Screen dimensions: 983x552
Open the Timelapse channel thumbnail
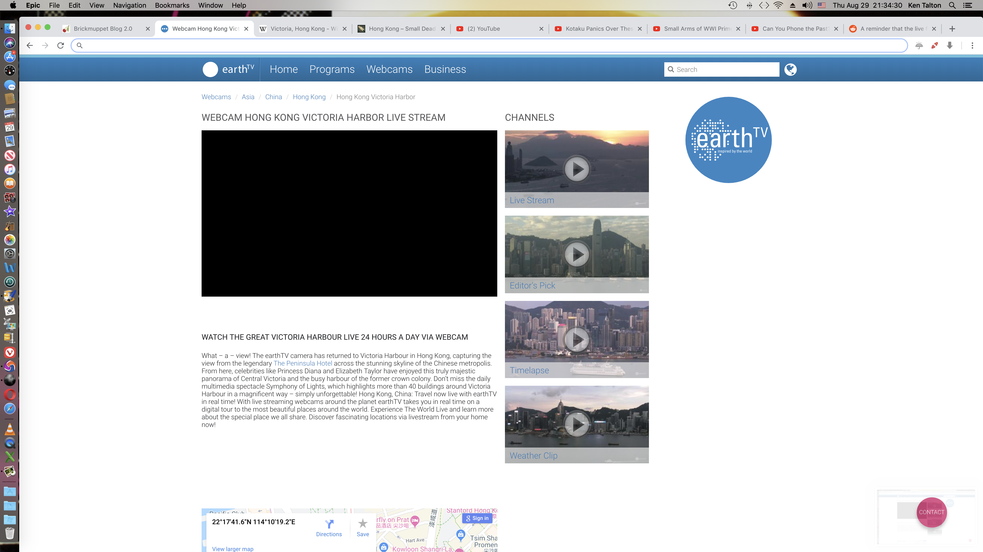click(576, 339)
